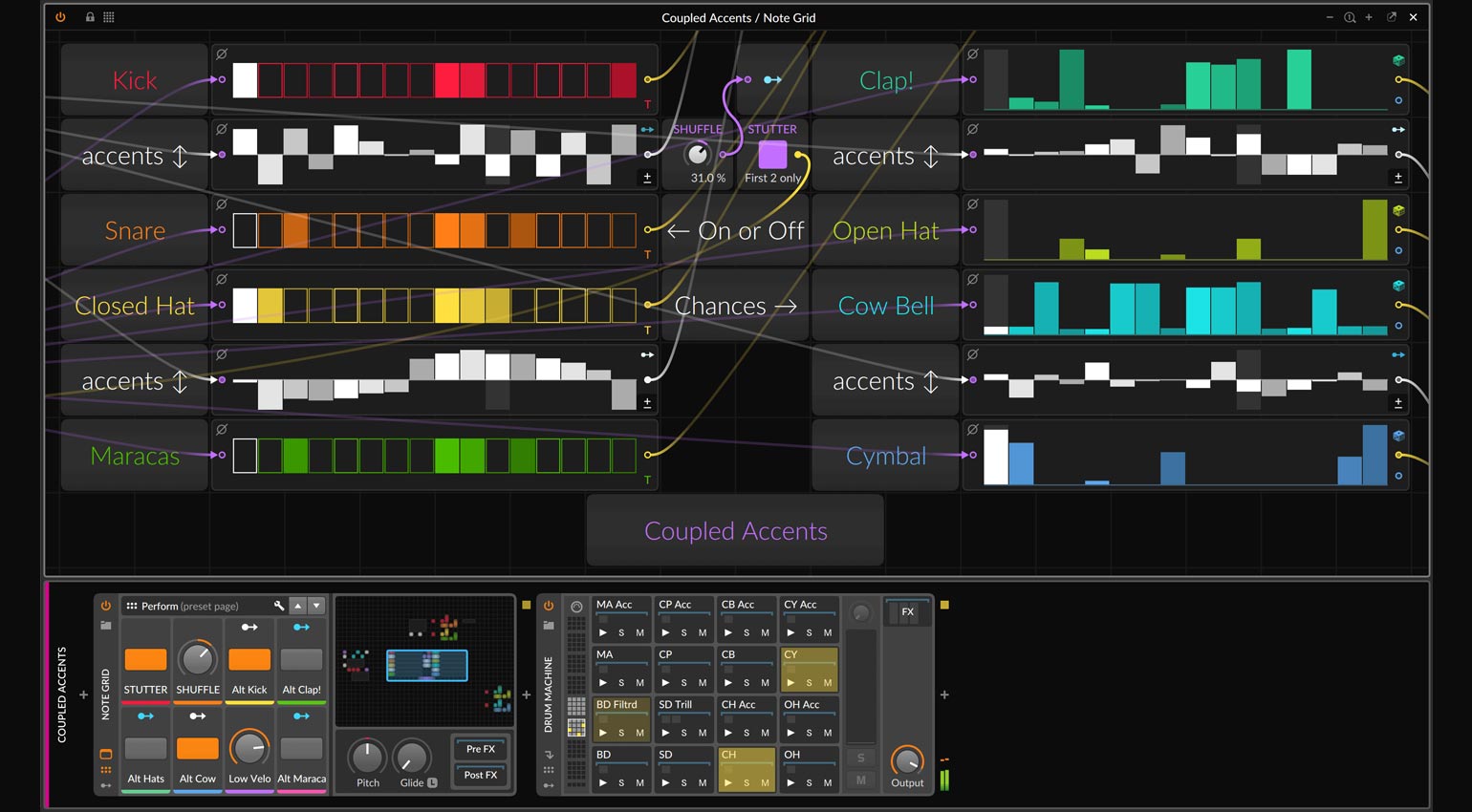Click the Drum Machine Output knob
Viewport: 1472px width, 812px height.
pyautogui.click(x=907, y=760)
